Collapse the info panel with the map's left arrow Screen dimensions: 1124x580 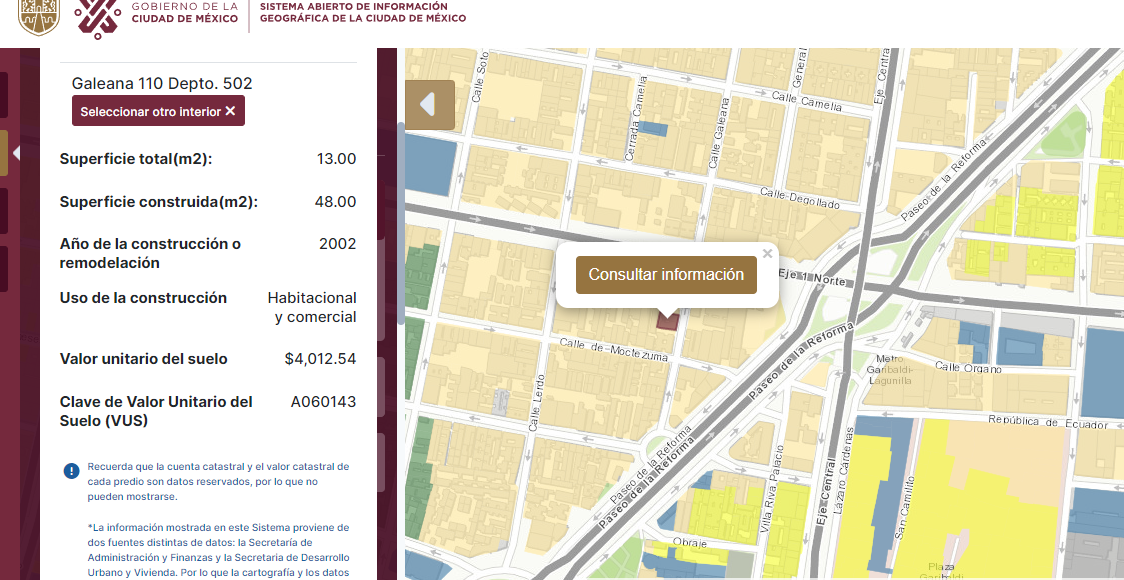pyautogui.click(x=429, y=105)
